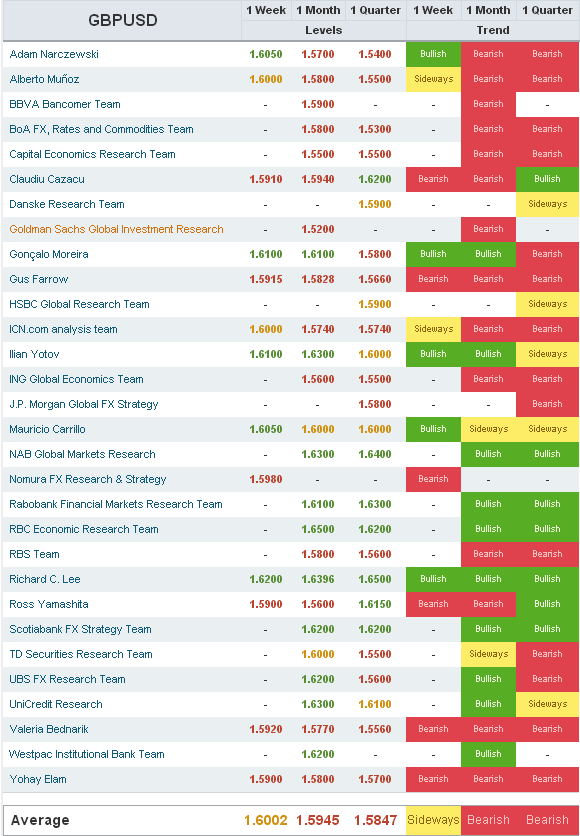The height and width of the screenshot is (836, 580).
Task: Select 1 Month header under Trend
Action: (x=488, y=10)
